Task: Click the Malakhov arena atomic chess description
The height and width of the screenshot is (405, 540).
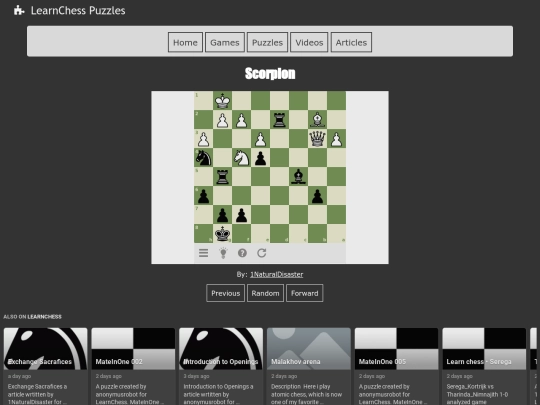Action: coord(307,394)
